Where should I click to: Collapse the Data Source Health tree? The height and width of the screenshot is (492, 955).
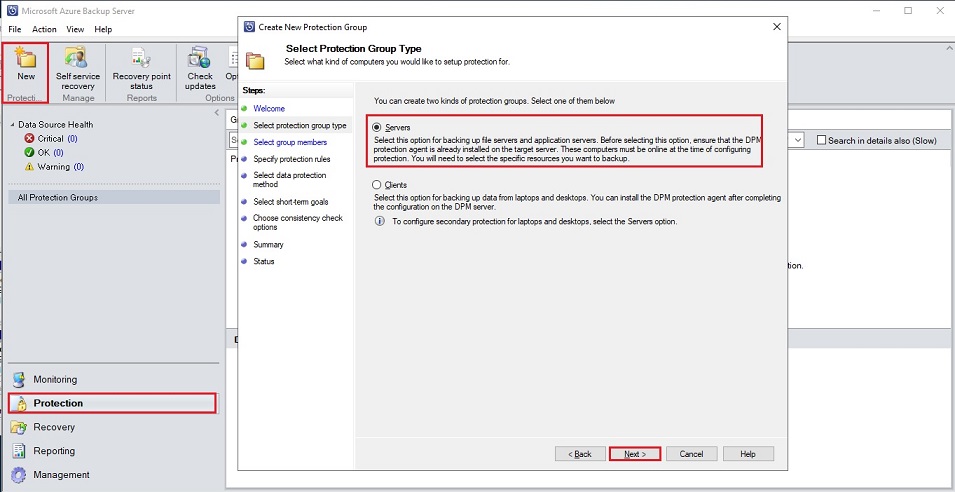click(x=13, y=125)
